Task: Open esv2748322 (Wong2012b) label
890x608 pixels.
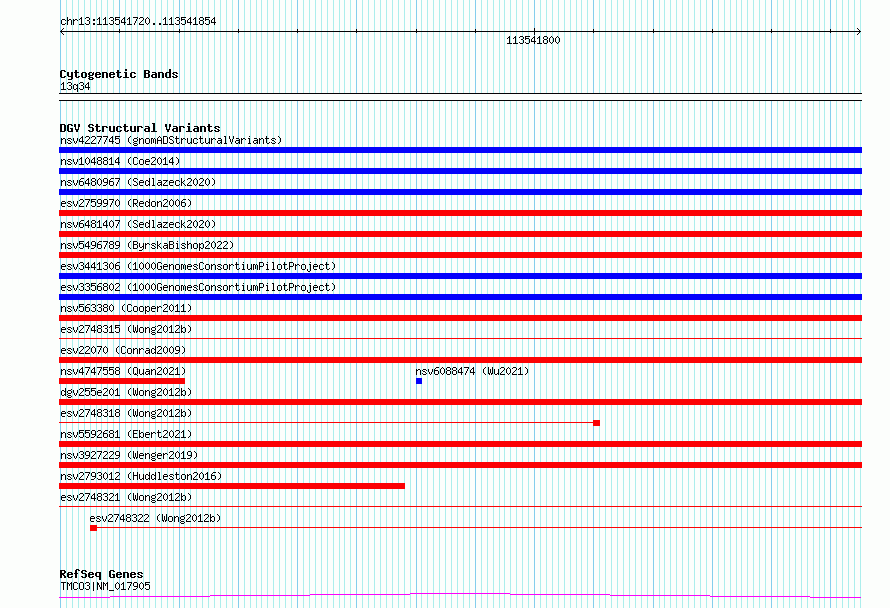Action: click(156, 518)
